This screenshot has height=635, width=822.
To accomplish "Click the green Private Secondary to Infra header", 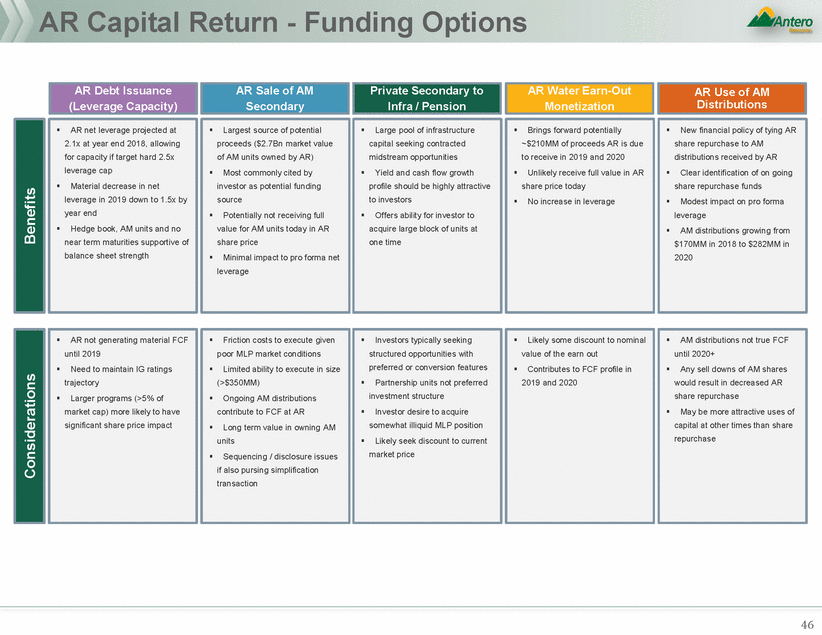I will point(426,98).
